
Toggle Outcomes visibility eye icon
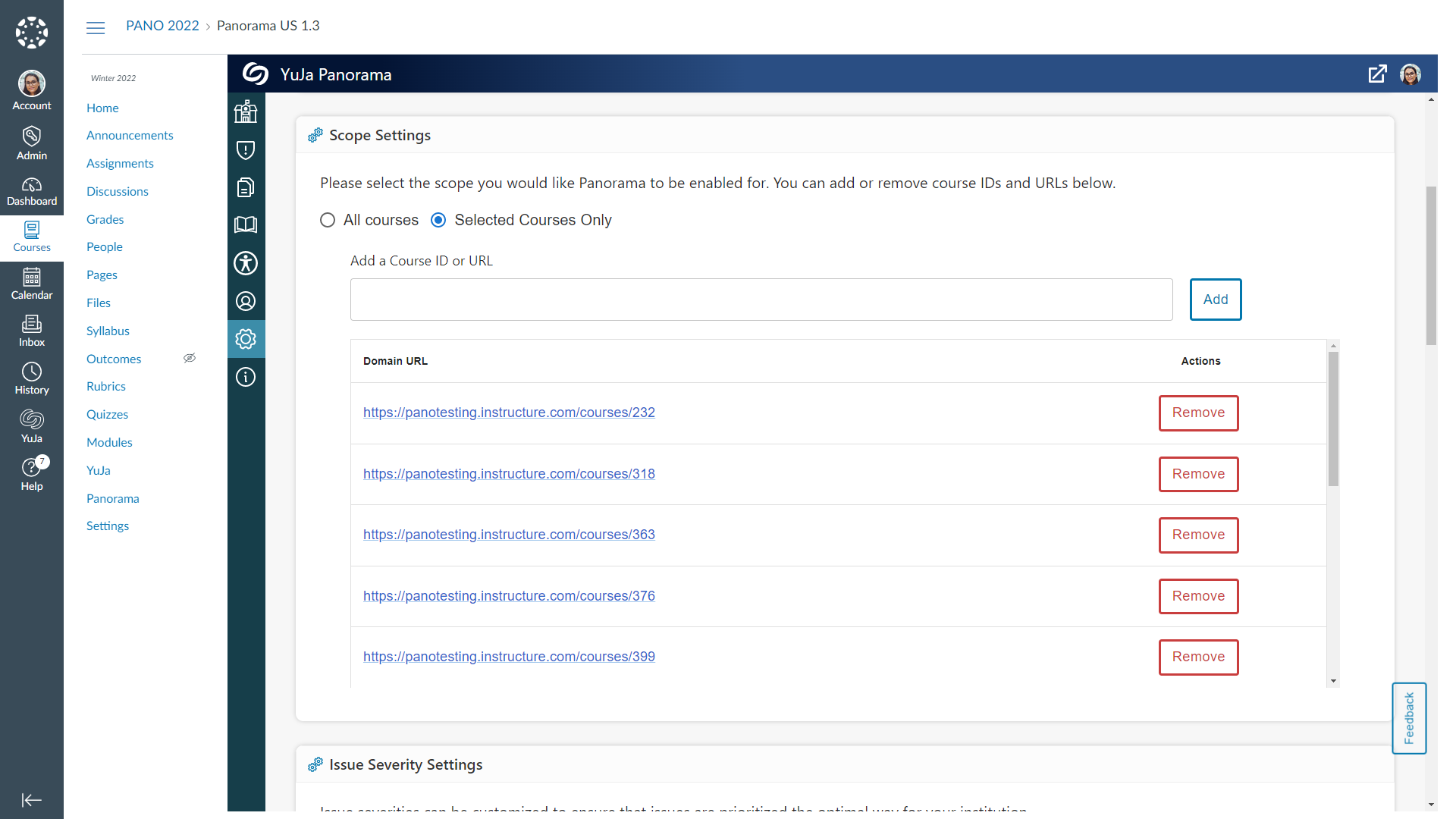coord(190,358)
